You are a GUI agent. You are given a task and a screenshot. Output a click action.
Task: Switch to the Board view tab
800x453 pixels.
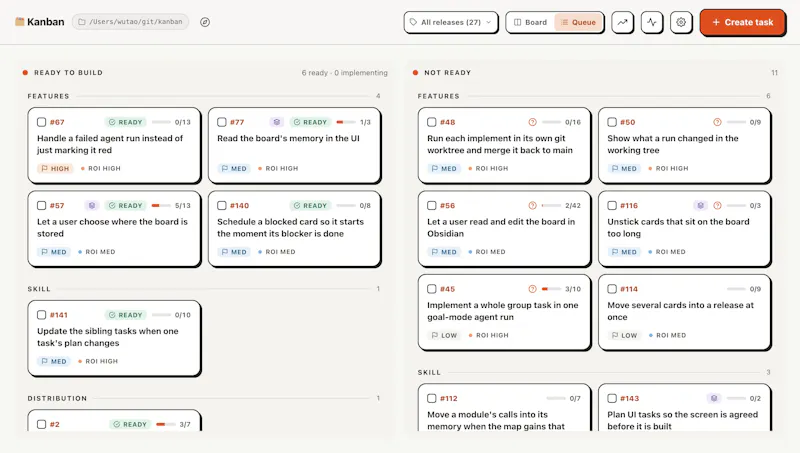click(531, 22)
